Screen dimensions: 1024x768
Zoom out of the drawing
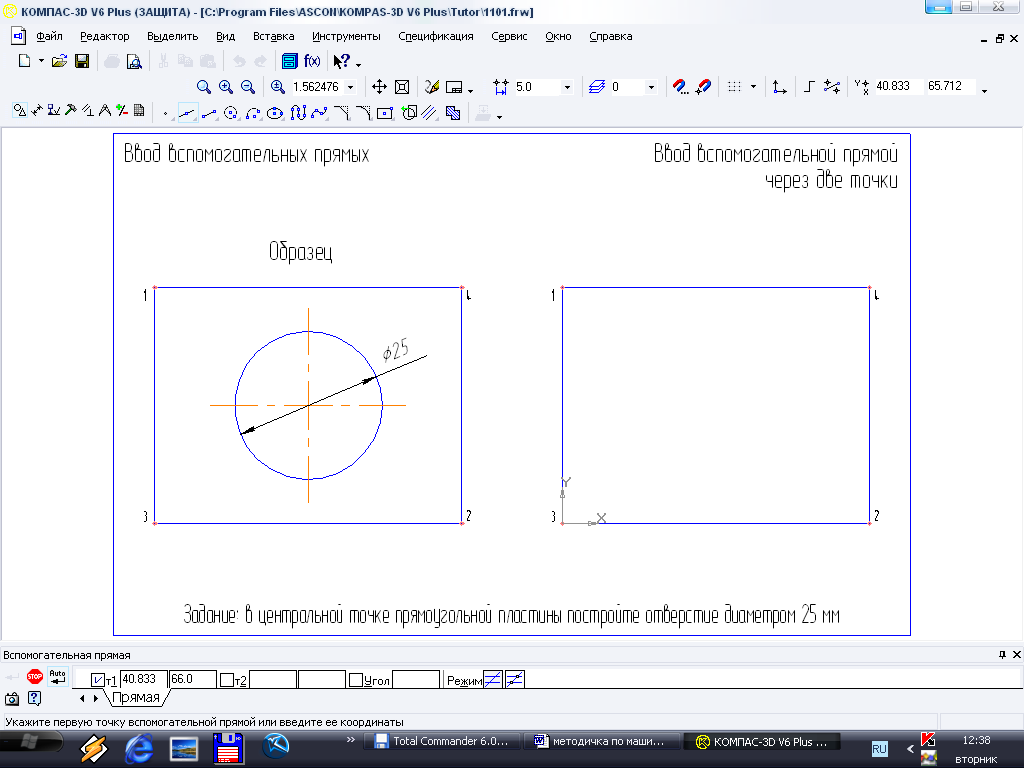point(248,87)
